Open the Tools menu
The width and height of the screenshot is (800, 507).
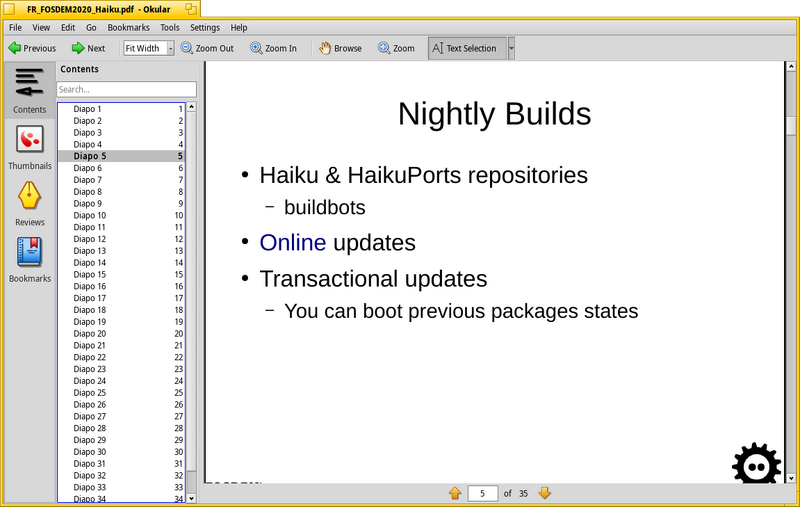tap(170, 28)
